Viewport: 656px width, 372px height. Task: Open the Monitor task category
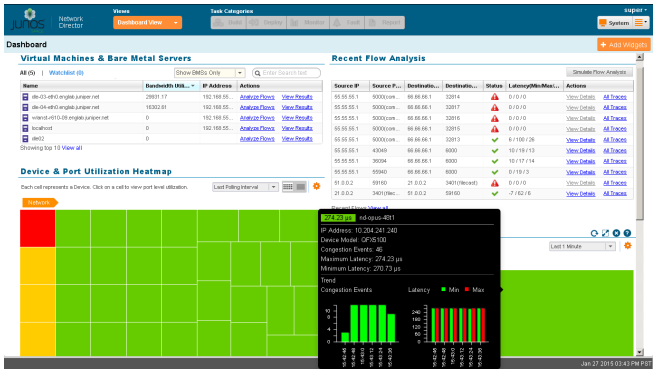[308, 23]
